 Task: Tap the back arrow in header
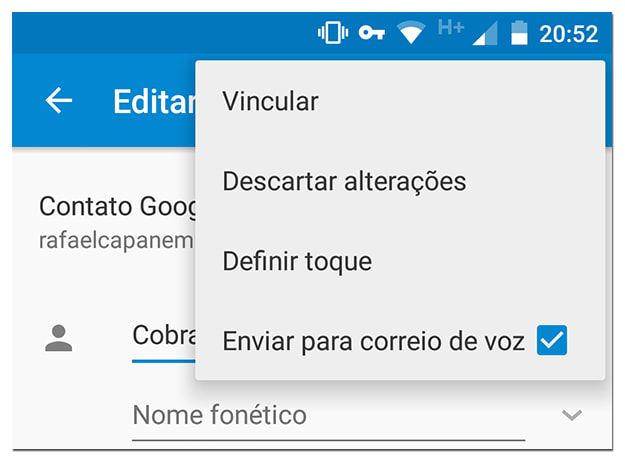(59, 100)
